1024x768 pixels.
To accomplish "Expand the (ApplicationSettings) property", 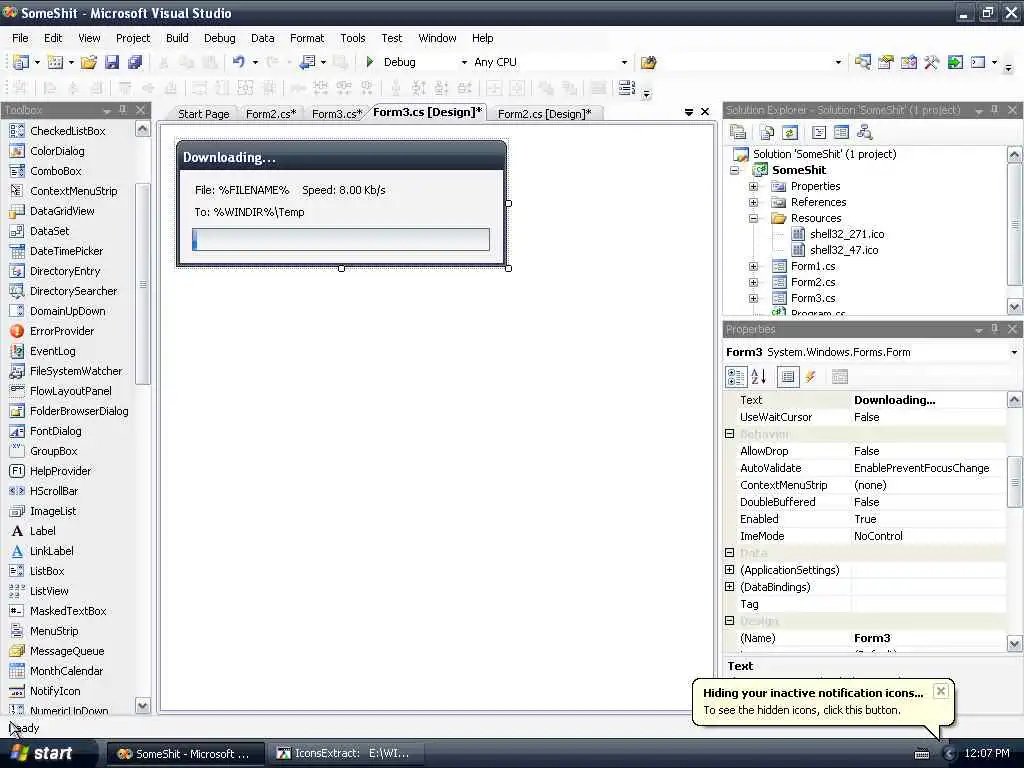I will (729, 569).
